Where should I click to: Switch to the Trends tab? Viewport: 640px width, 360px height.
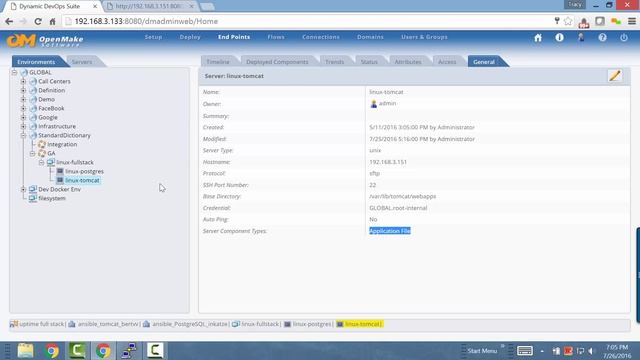(334, 62)
